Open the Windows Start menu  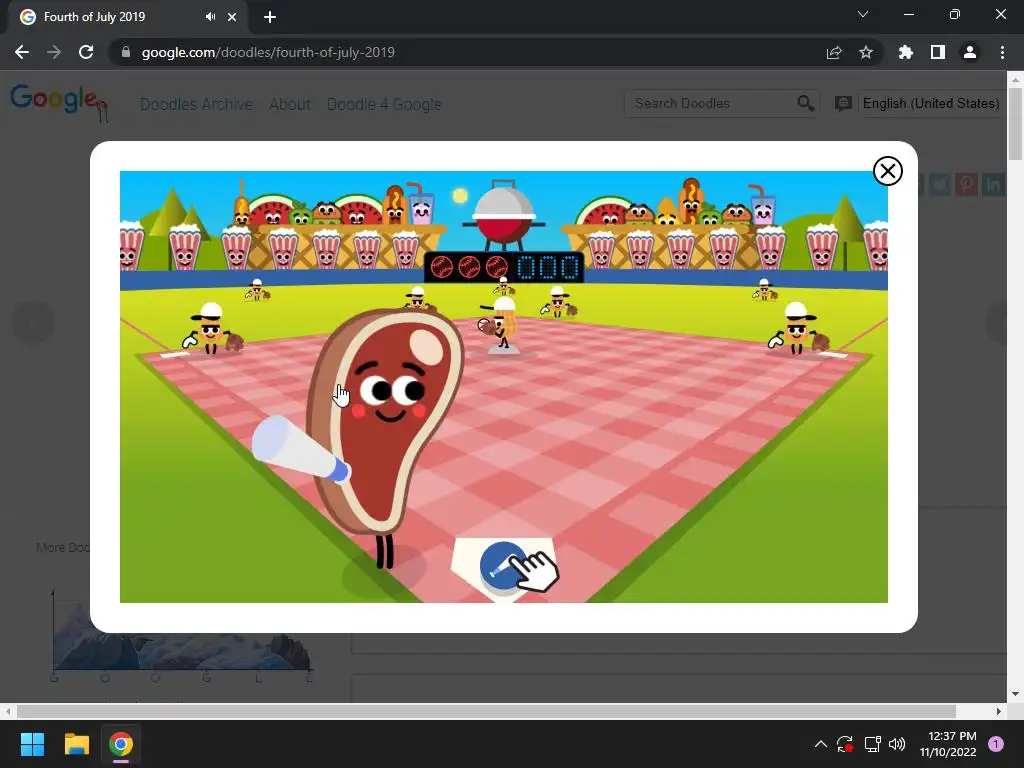32,744
